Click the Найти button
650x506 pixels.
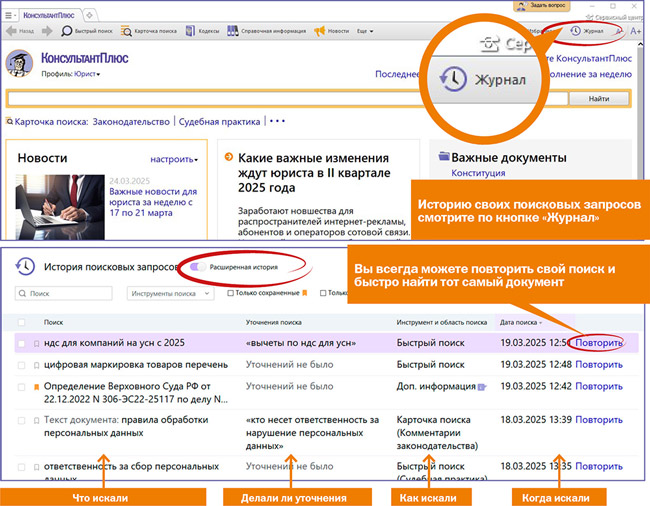[599, 99]
